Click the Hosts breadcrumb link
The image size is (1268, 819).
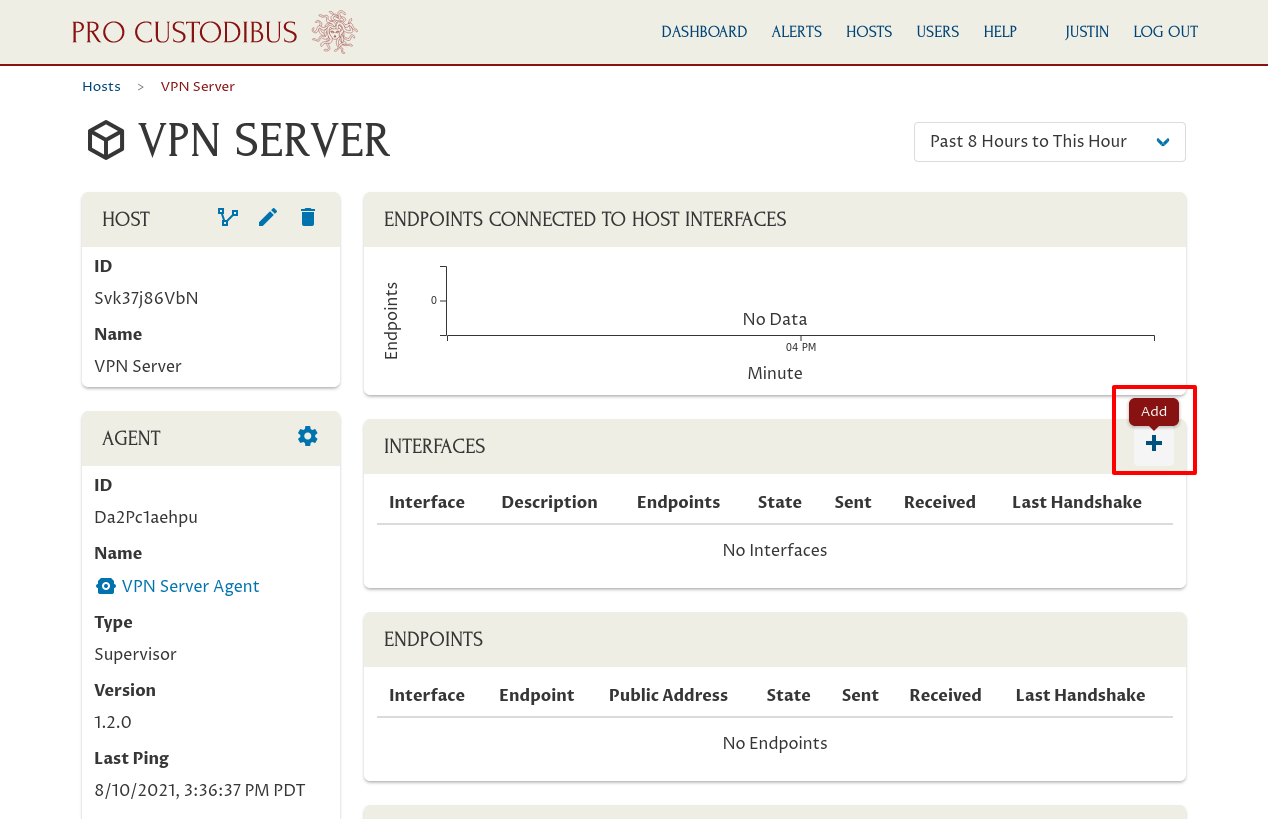pos(101,87)
